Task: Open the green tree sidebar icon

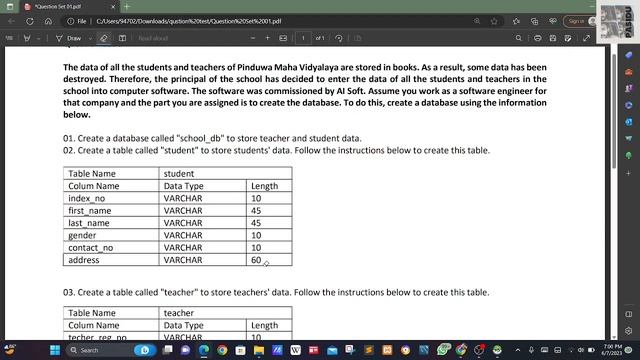Action: pos(629,155)
